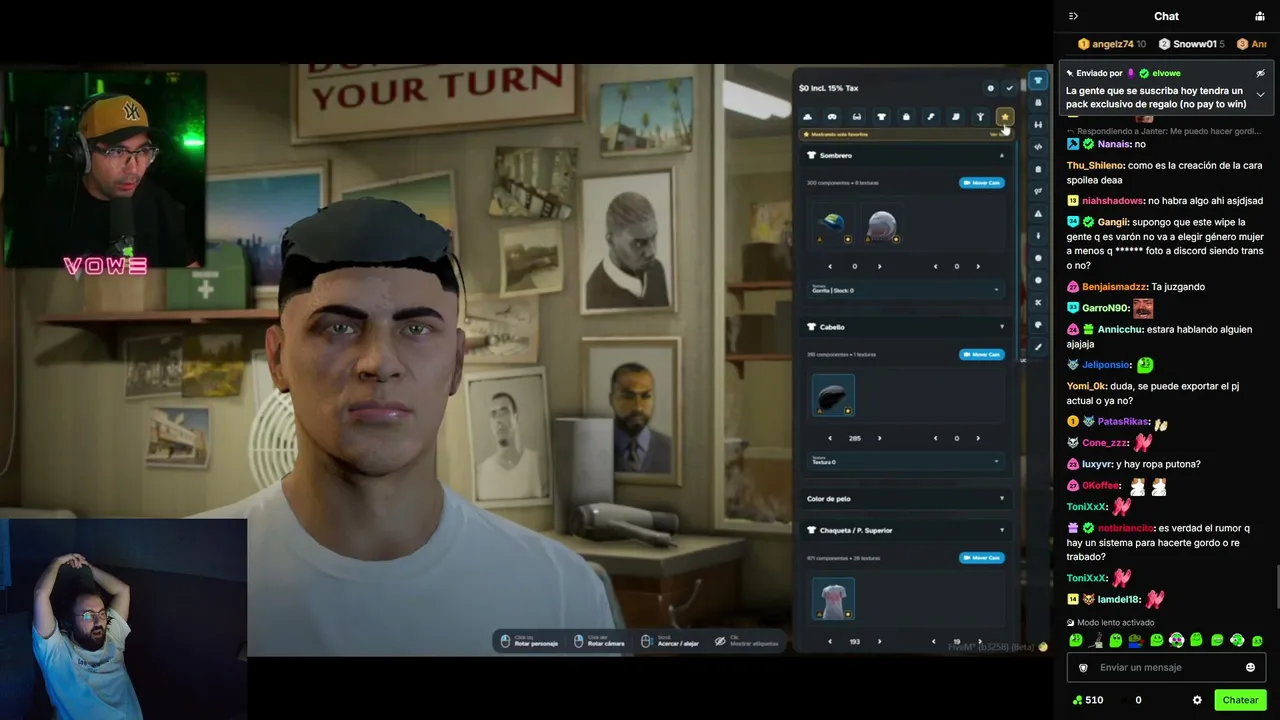
Task: Click the info icon beside the price
Action: 991,88
